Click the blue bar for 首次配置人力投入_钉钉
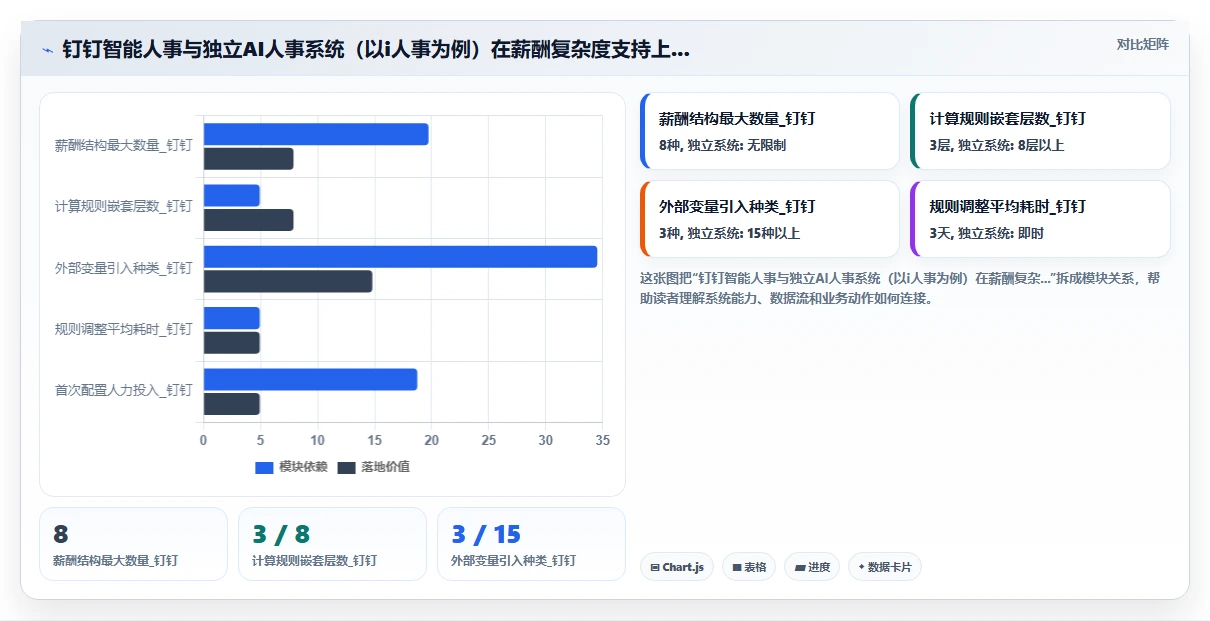The image size is (1210, 621). pos(310,379)
